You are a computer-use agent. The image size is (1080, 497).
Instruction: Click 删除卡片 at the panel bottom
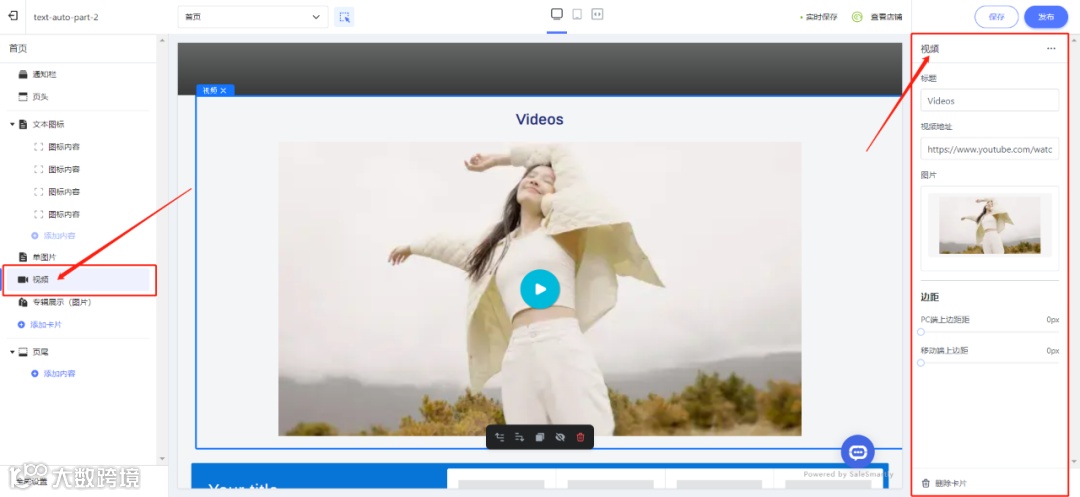(x=950, y=484)
